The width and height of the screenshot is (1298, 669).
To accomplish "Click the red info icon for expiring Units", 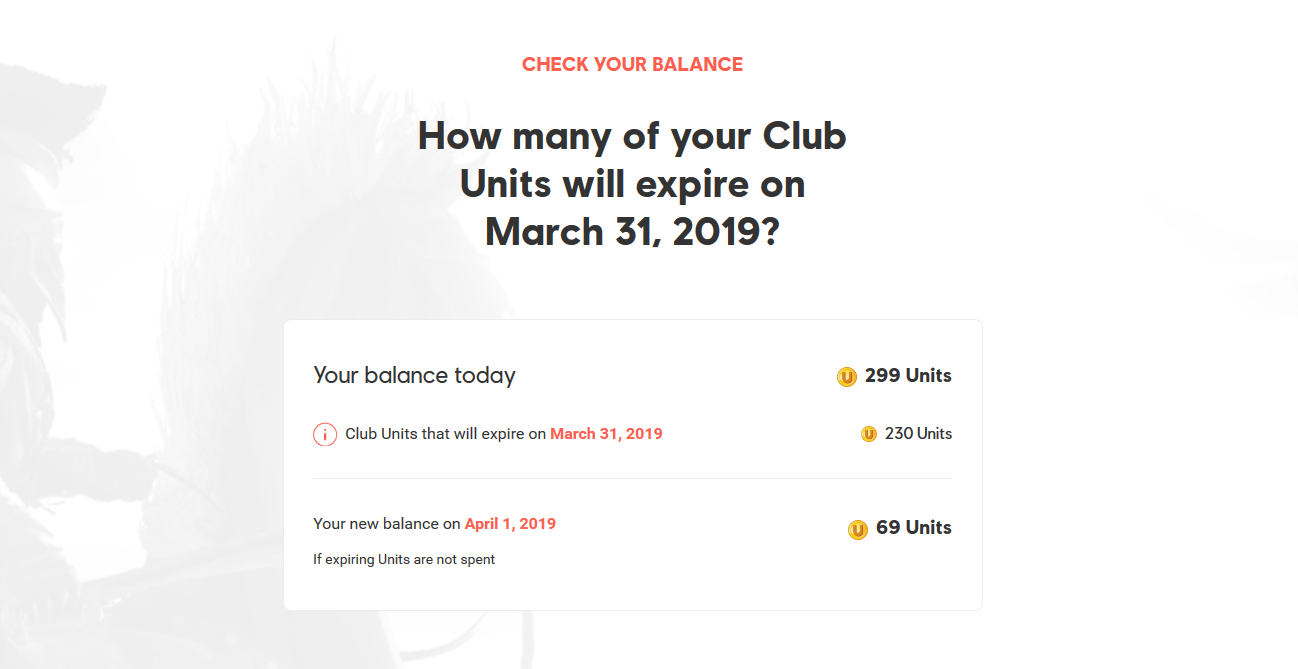I will (x=325, y=435).
